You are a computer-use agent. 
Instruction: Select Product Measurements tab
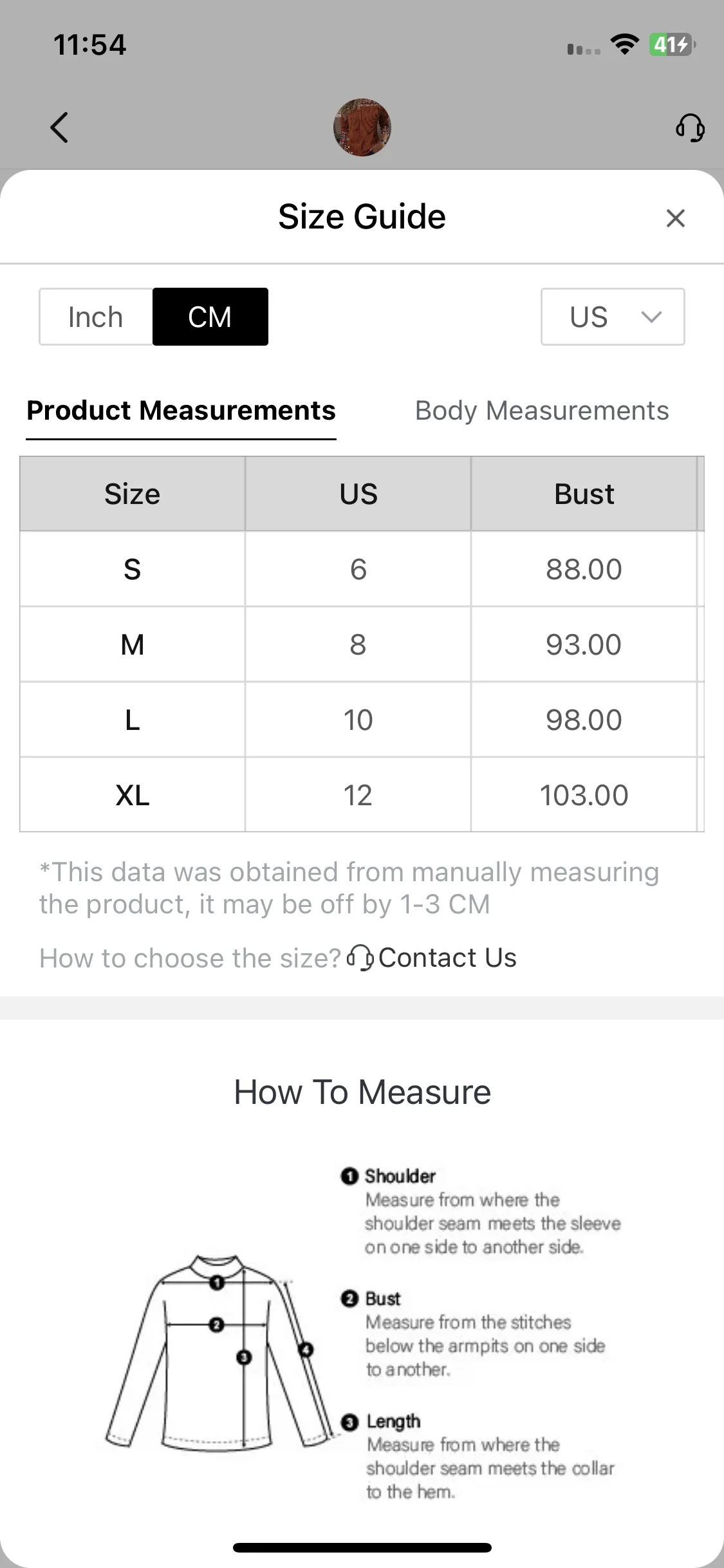(181, 411)
